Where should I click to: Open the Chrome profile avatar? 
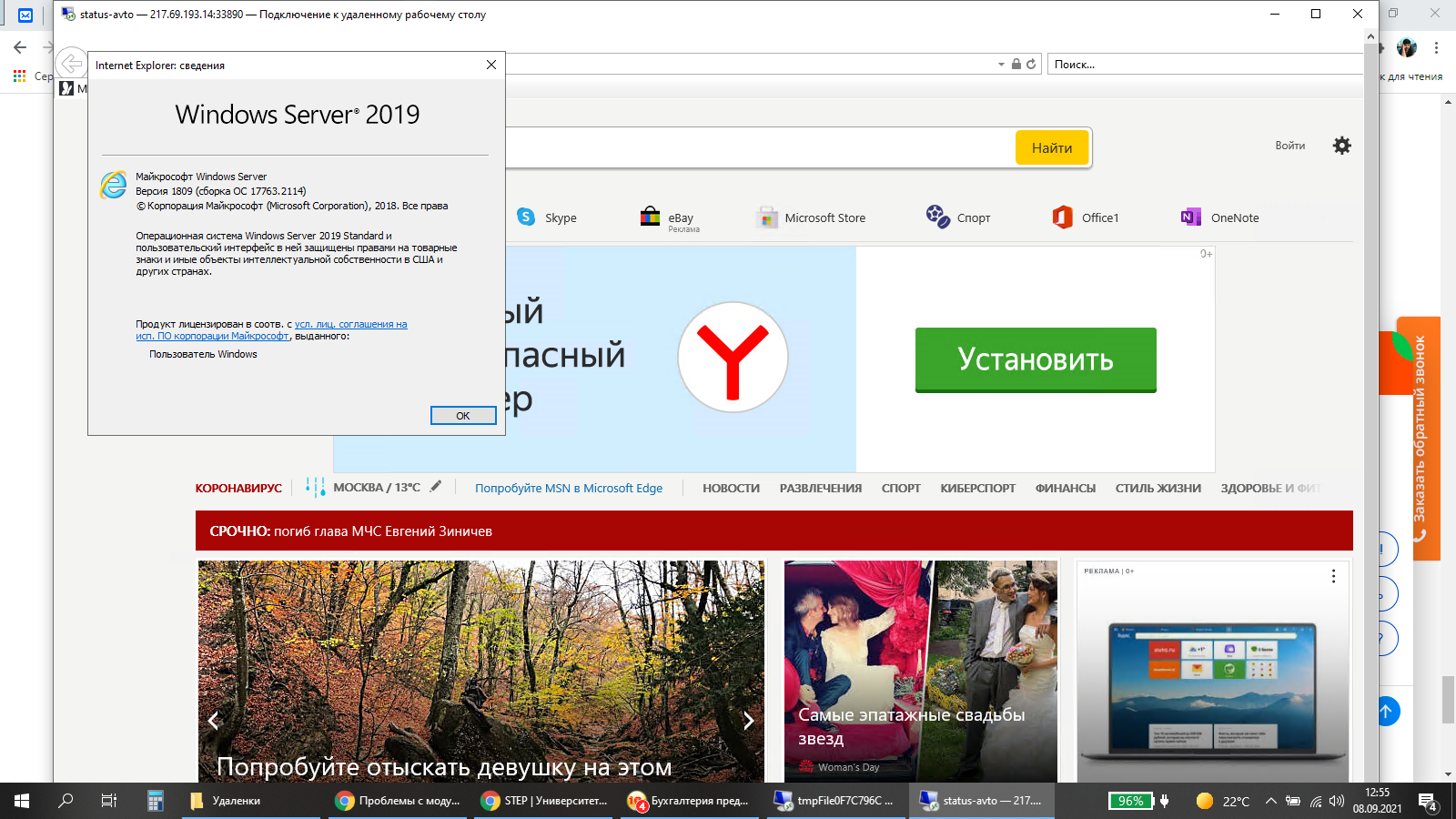tap(1407, 47)
